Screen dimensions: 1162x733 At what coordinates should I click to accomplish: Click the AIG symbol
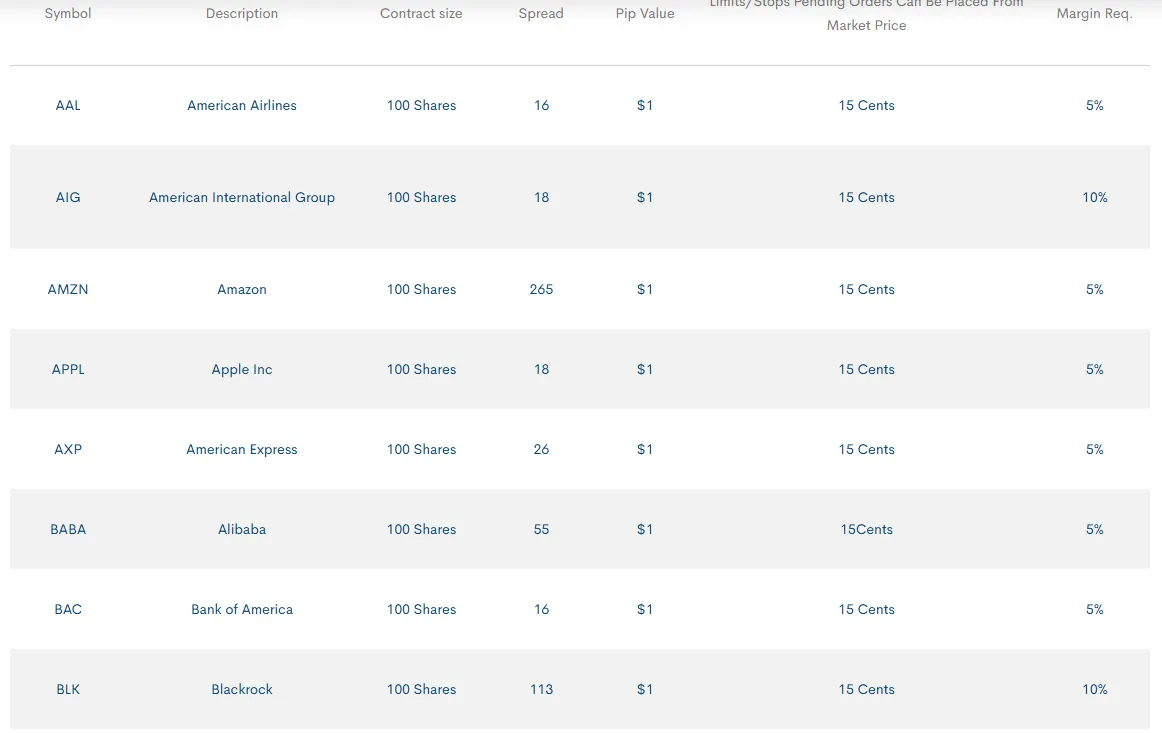click(68, 197)
